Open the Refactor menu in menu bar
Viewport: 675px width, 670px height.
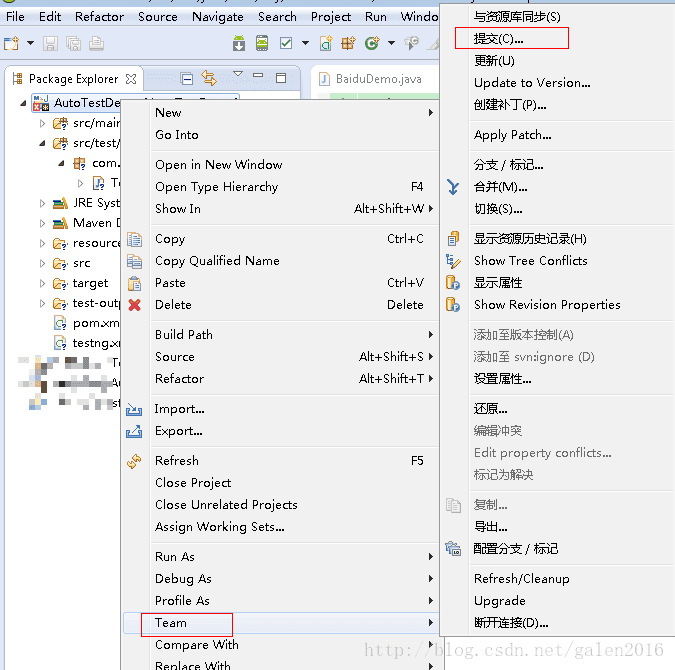tap(99, 17)
